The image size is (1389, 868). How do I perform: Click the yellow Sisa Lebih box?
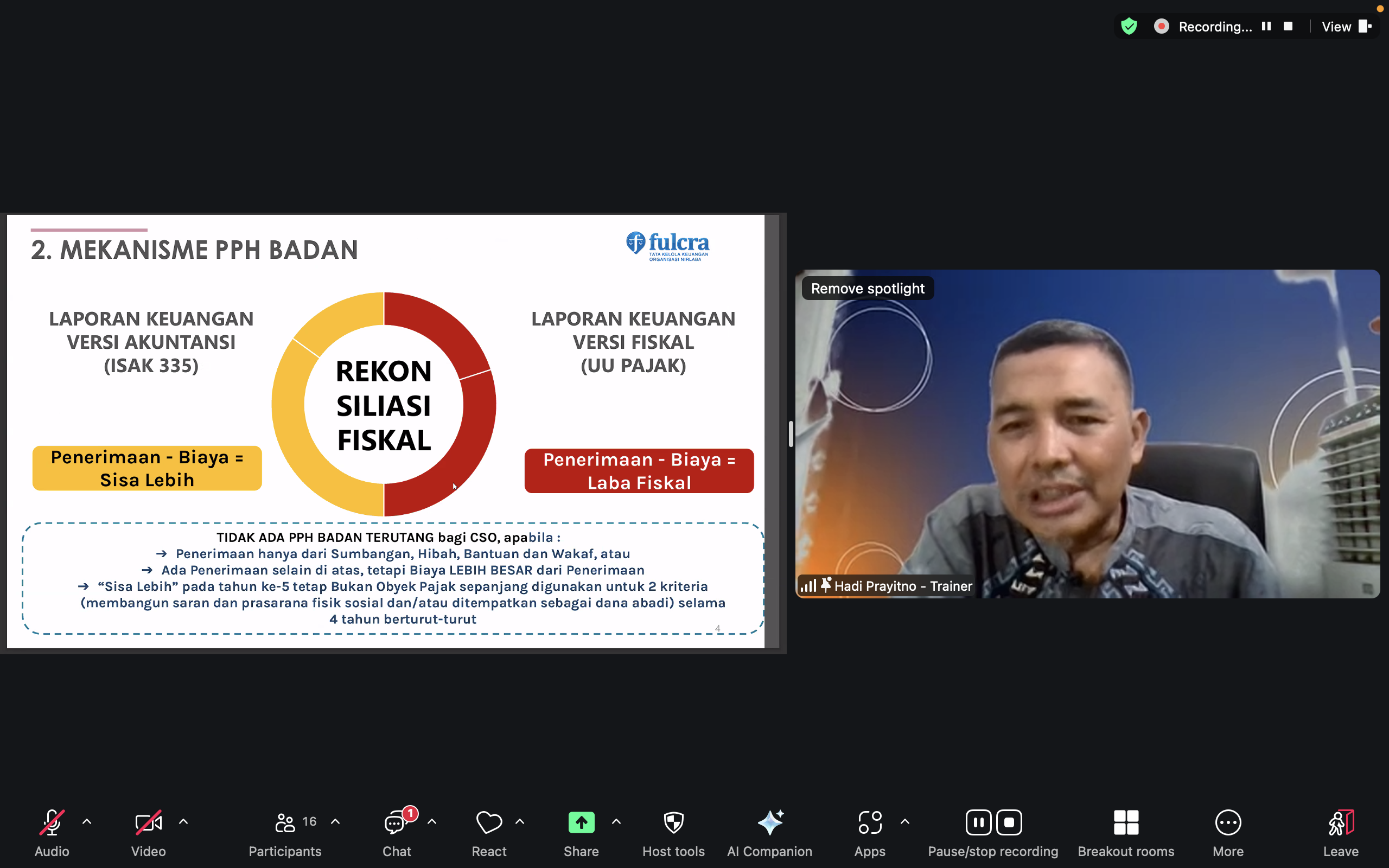click(147, 468)
